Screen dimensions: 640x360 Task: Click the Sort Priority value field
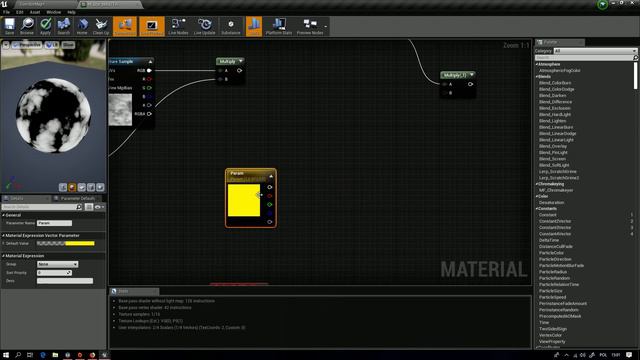[x=54, y=273]
